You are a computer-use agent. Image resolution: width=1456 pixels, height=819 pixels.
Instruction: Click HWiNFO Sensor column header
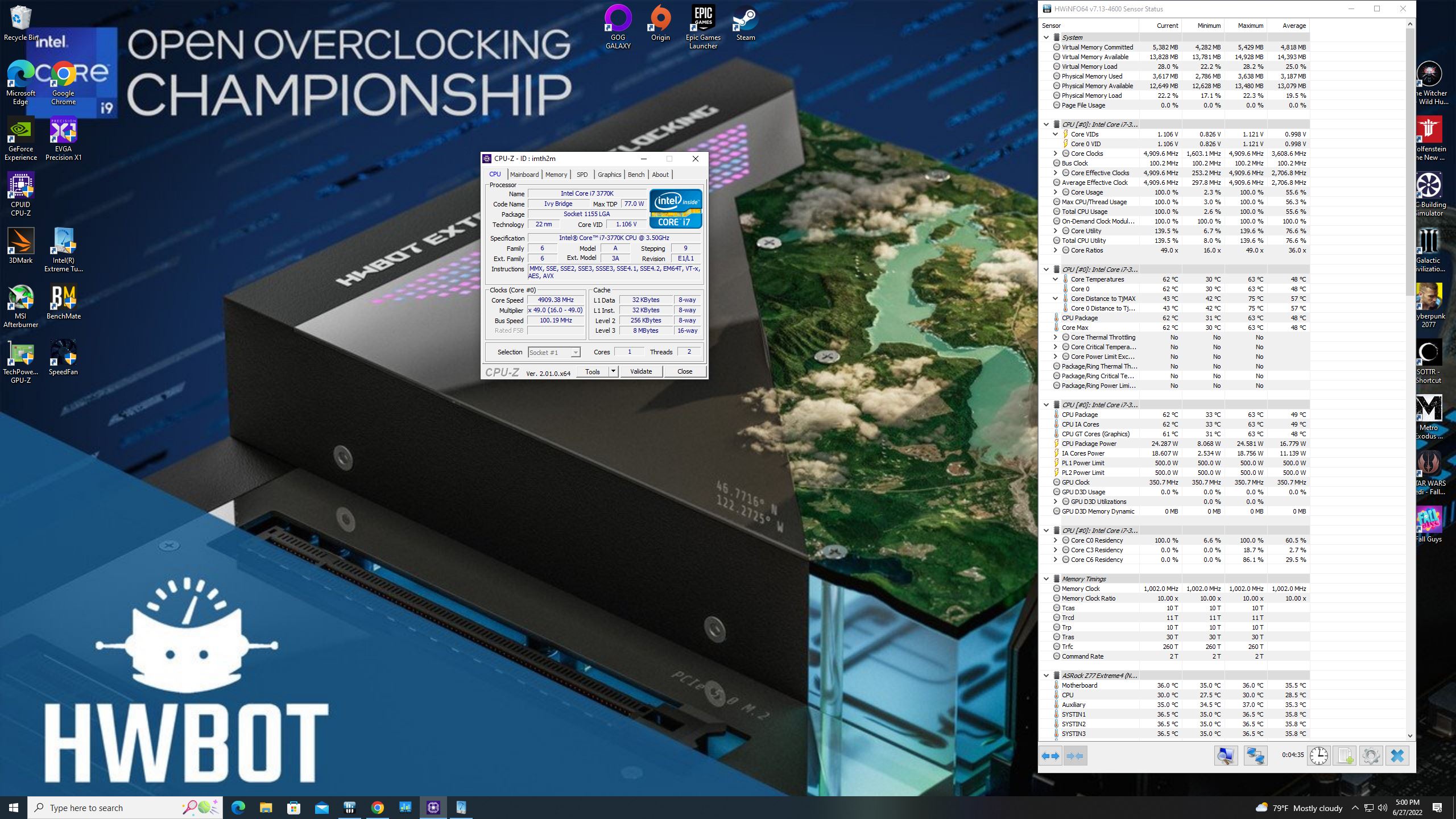click(x=1089, y=26)
